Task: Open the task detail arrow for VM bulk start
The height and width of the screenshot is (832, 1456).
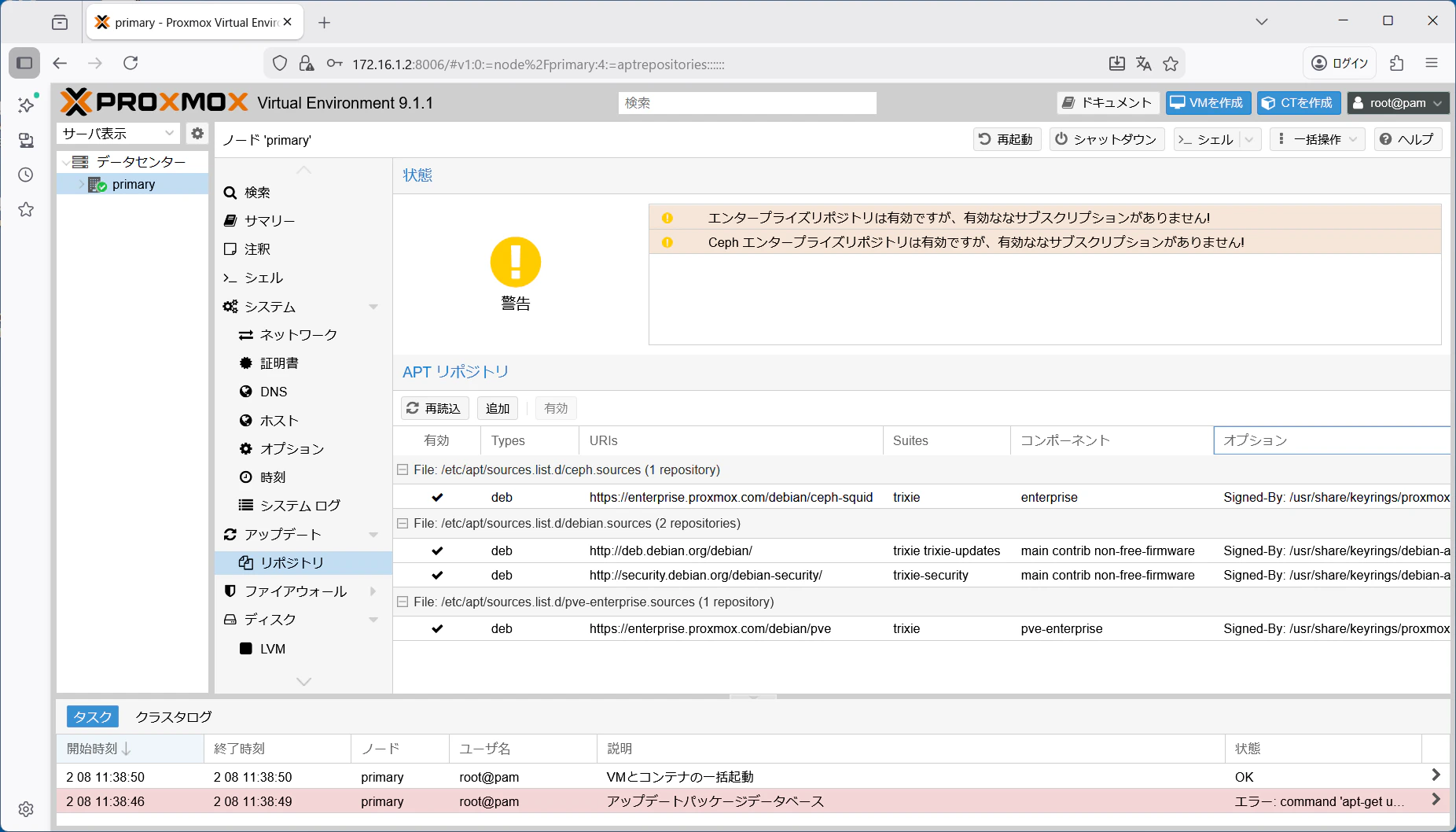Action: (1436, 775)
